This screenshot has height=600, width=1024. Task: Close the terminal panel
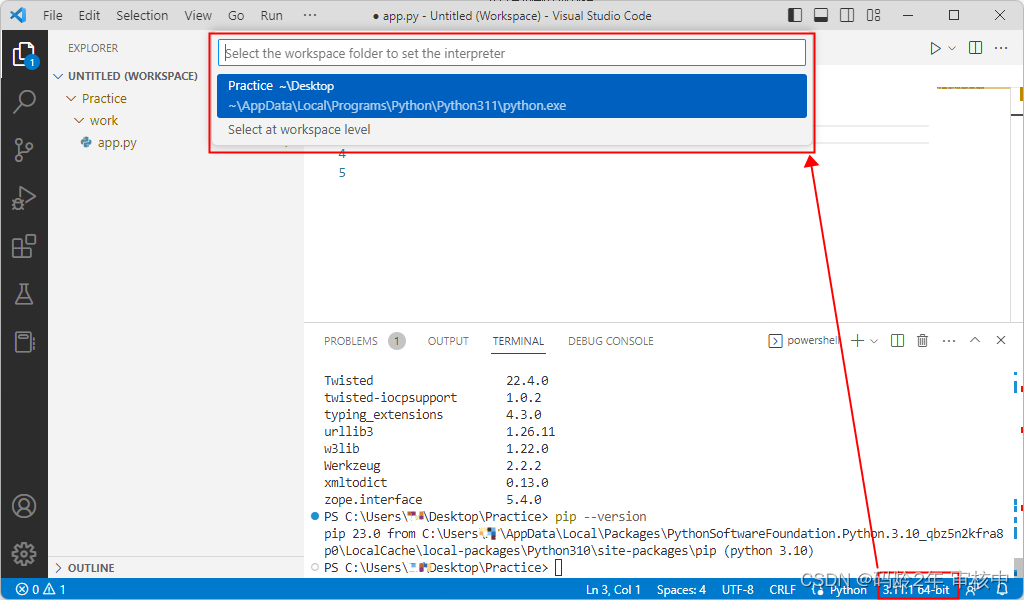point(1000,339)
